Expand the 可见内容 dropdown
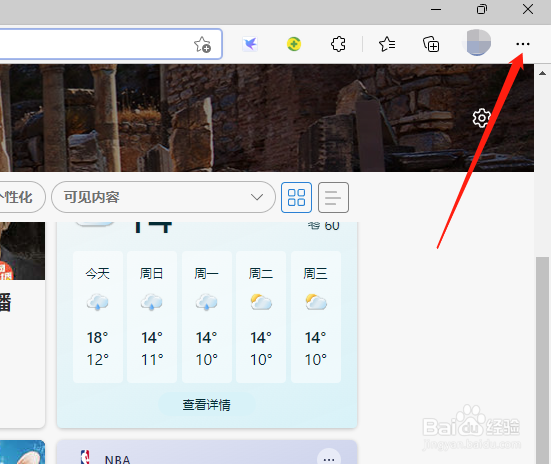This screenshot has height=464, width=551. pyautogui.click(x=163, y=197)
